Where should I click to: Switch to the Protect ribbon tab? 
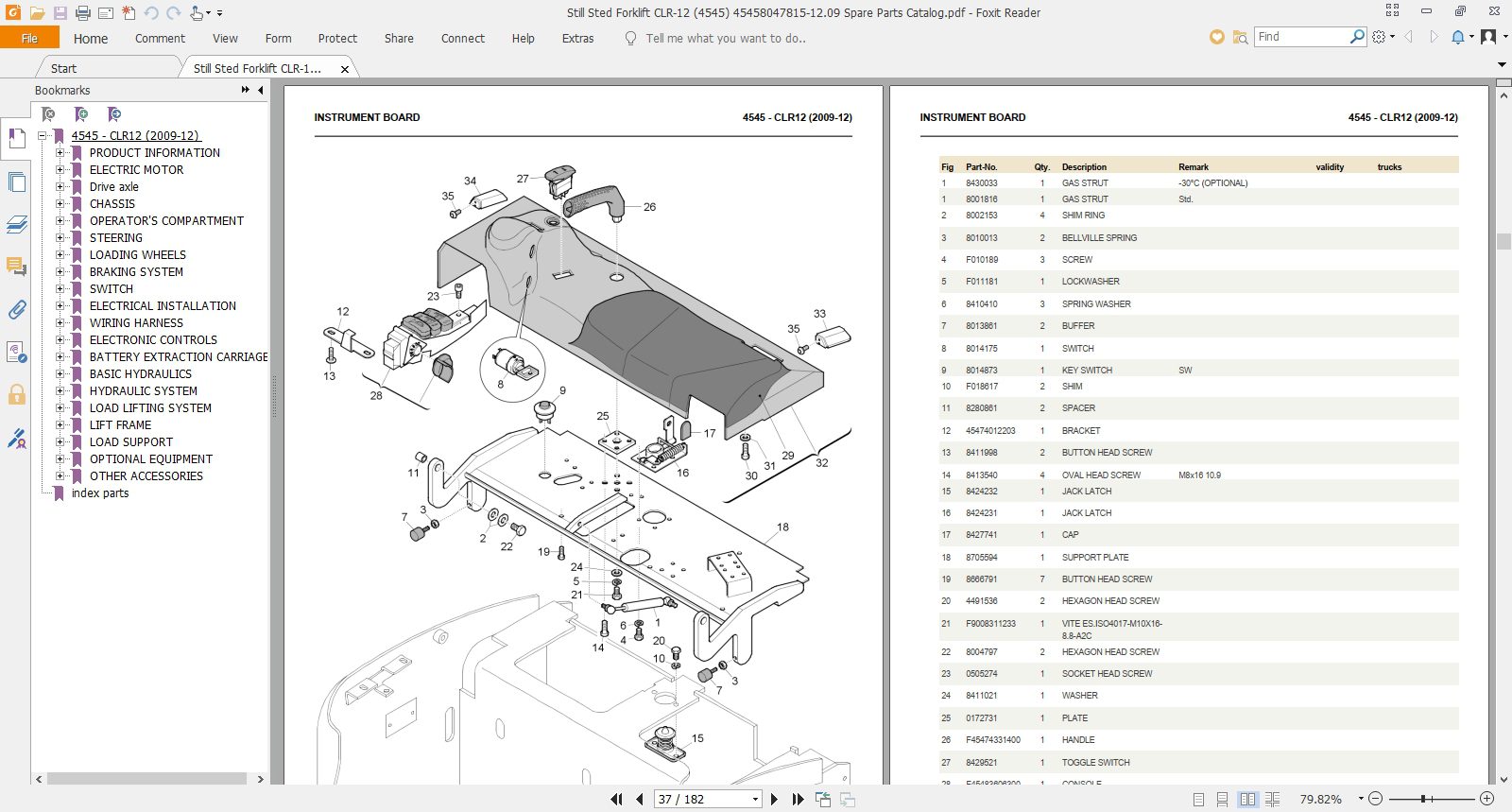(337, 38)
